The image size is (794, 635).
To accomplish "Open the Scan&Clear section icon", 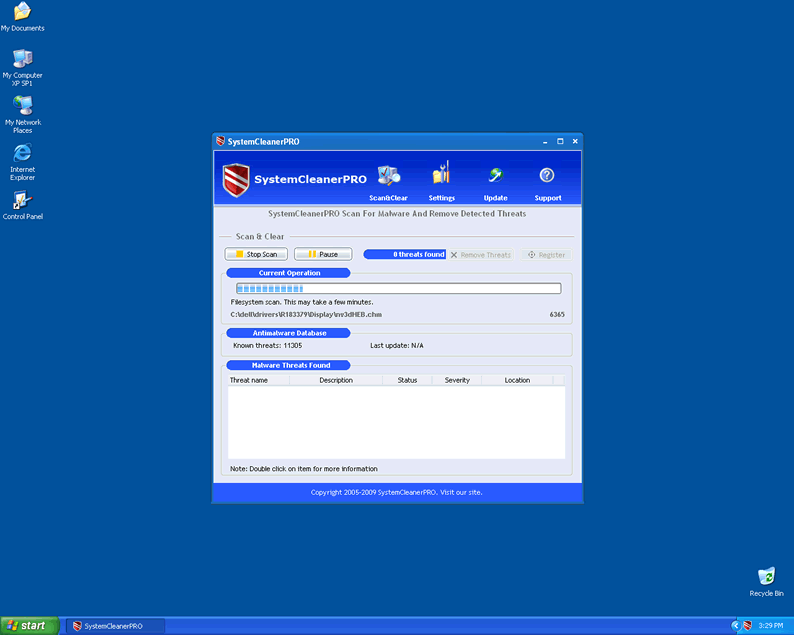I will click(x=388, y=176).
